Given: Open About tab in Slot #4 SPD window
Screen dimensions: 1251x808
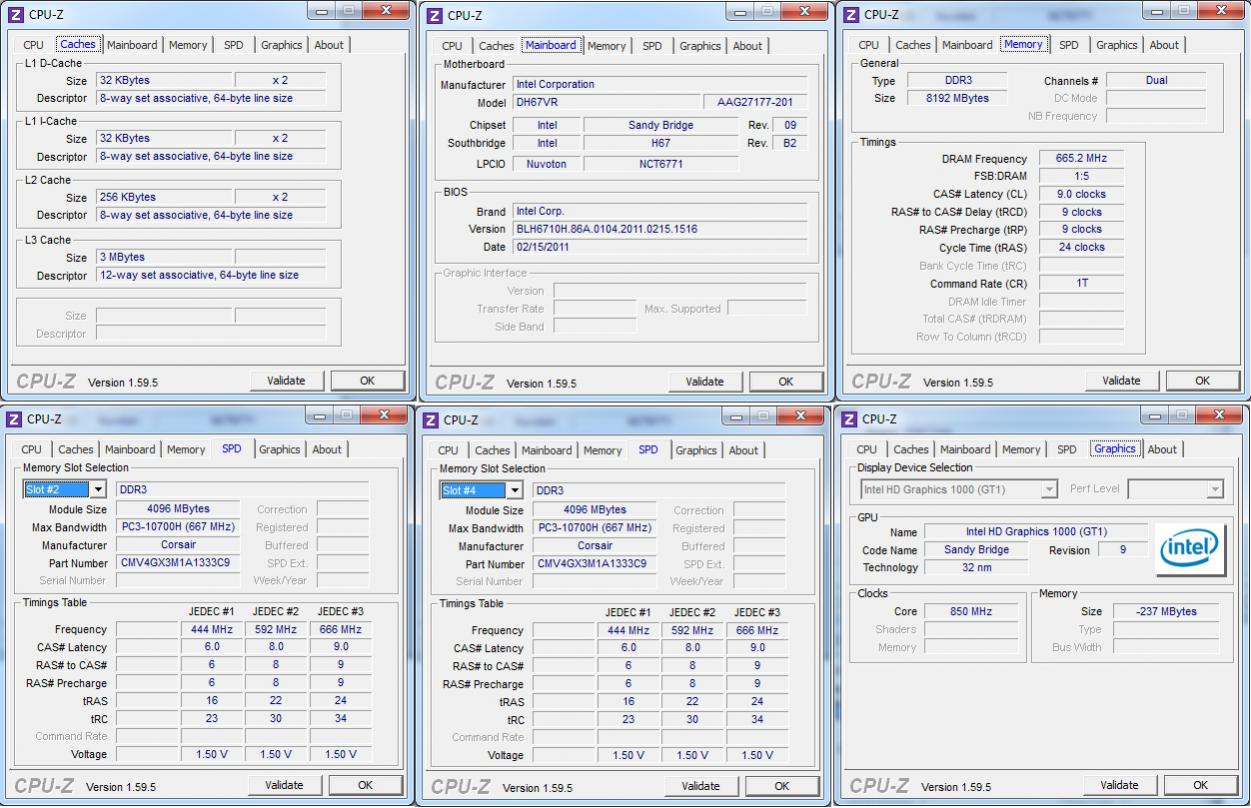Looking at the screenshot, I should click(x=743, y=451).
